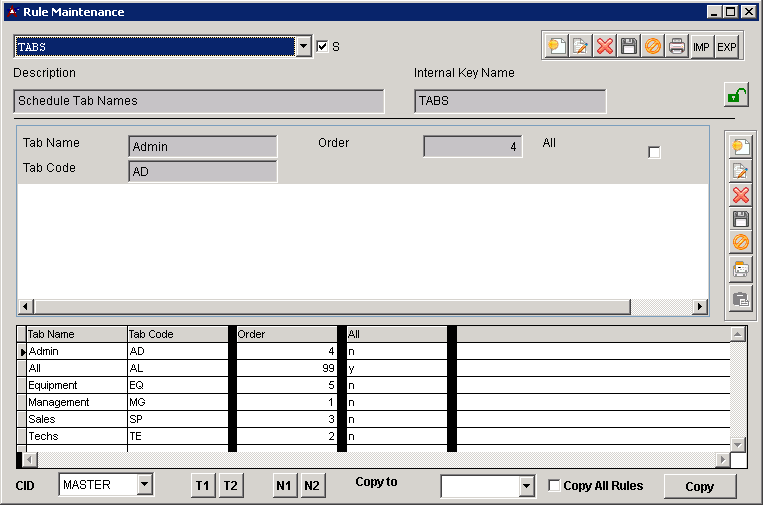Image resolution: width=763 pixels, height=505 pixels.
Task: Click the red X delete icon in side toolbar
Action: (741, 195)
